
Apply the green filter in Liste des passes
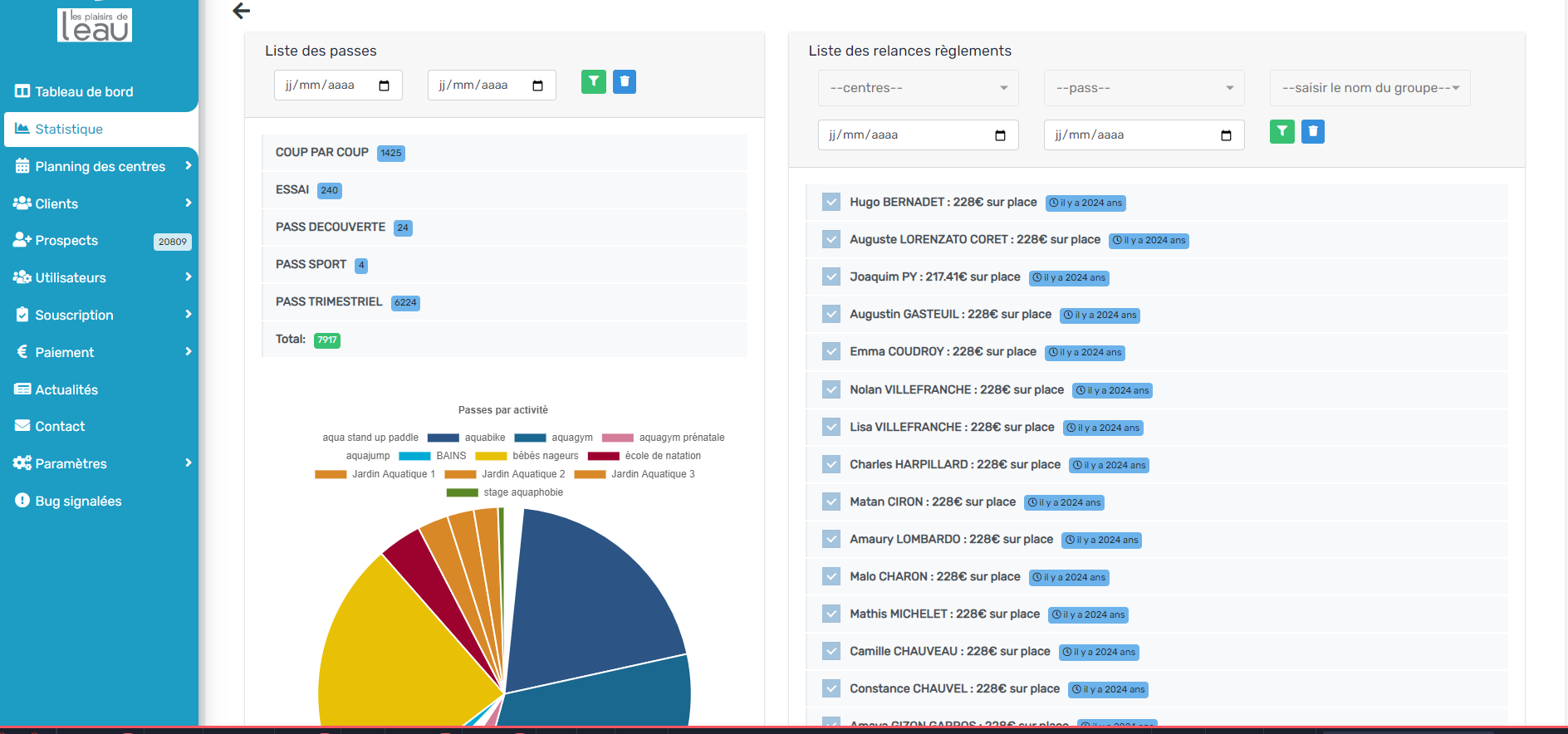(x=593, y=81)
